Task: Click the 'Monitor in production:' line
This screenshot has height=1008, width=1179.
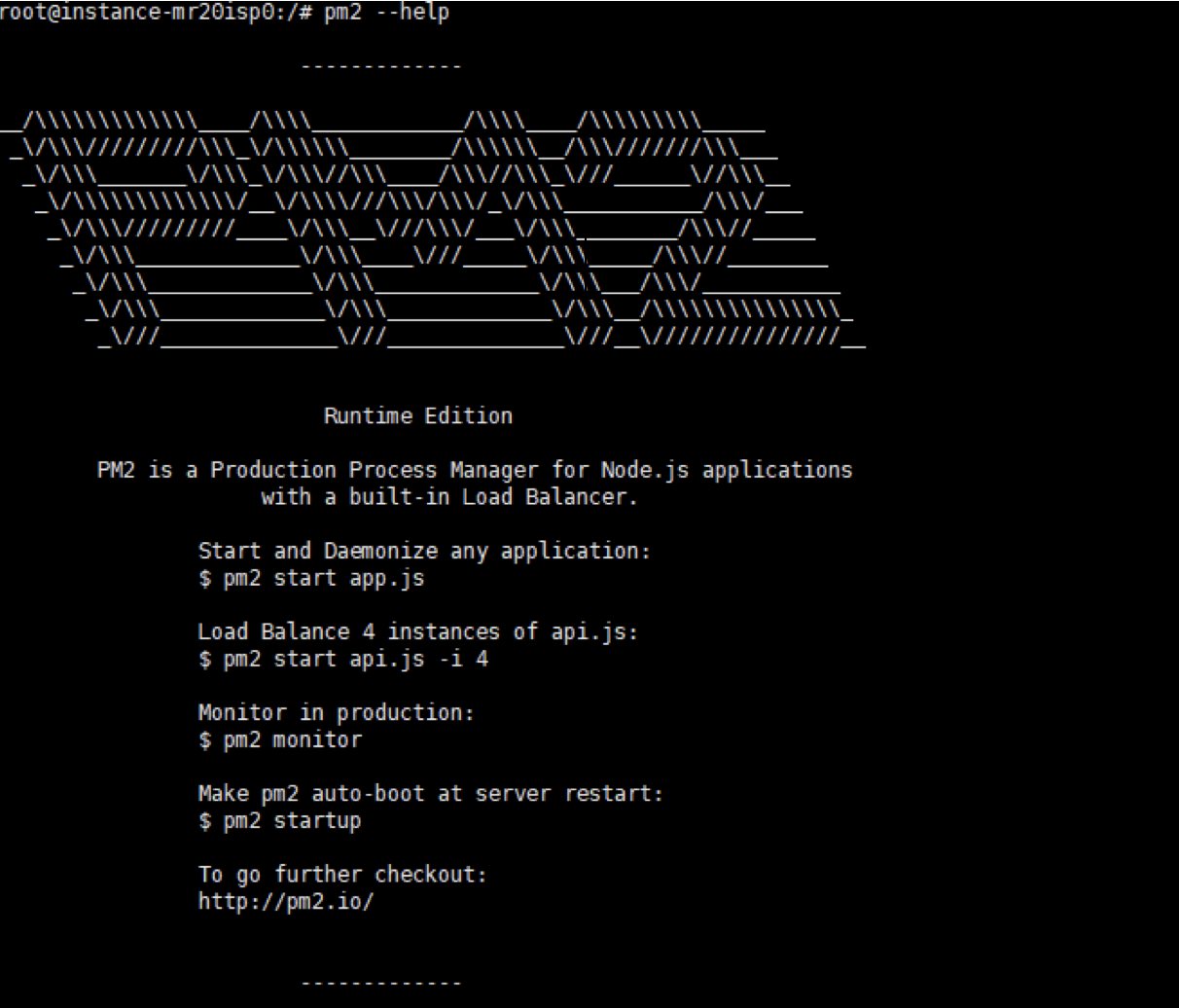Action: pos(337,712)
